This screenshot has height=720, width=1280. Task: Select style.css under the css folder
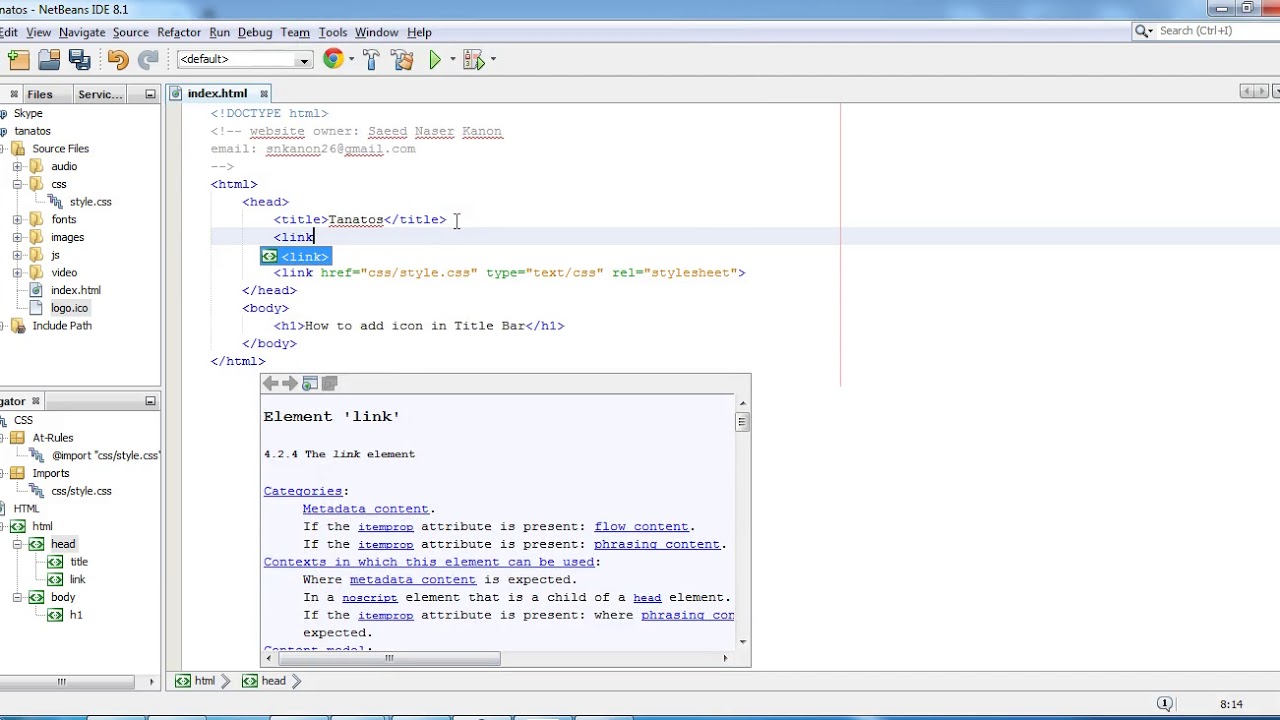(x=90, y=201)
